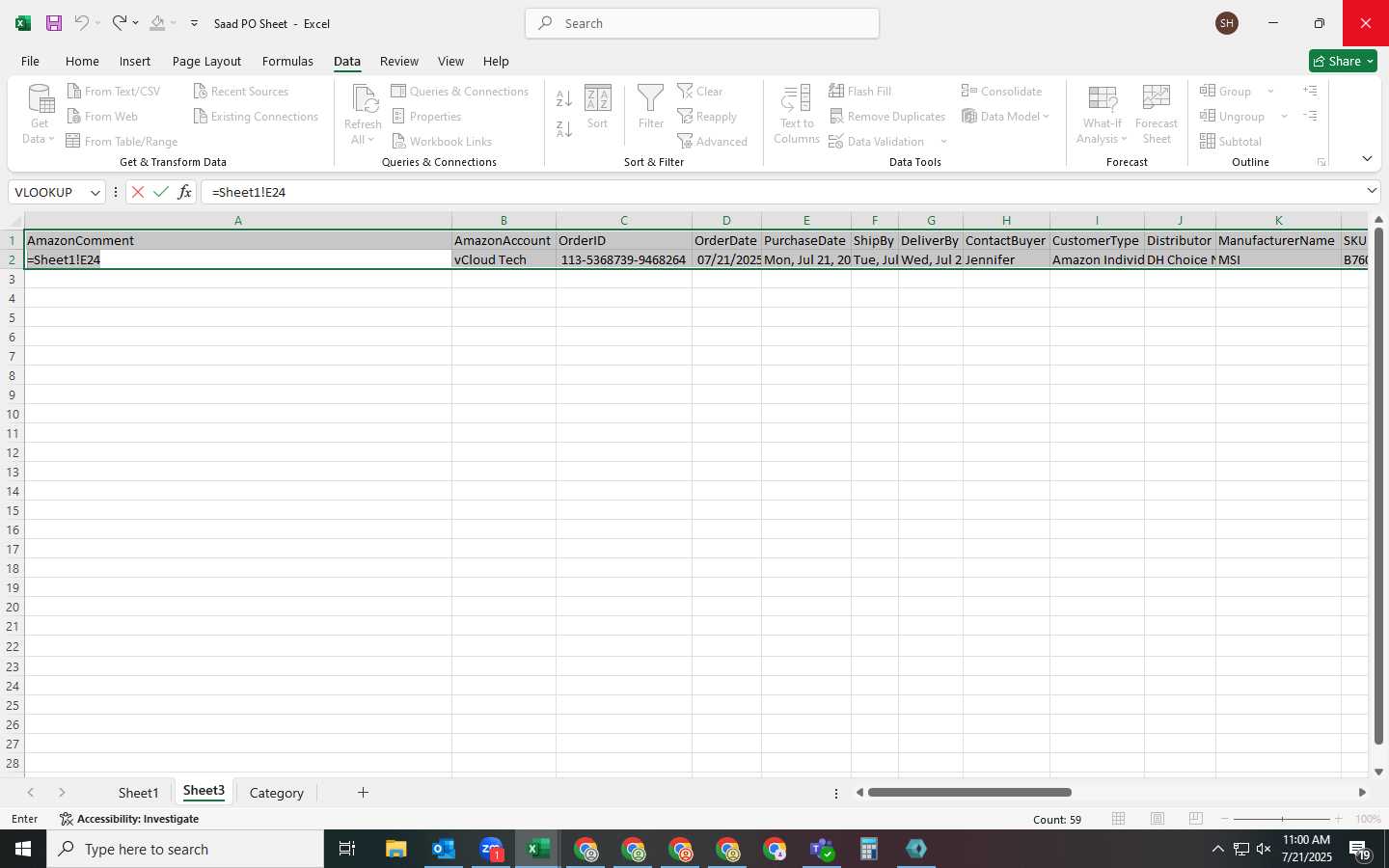Viewport: 1389px width, 868px height.
Task: Sort A to Z ascending
Action: tap(564, 97)
